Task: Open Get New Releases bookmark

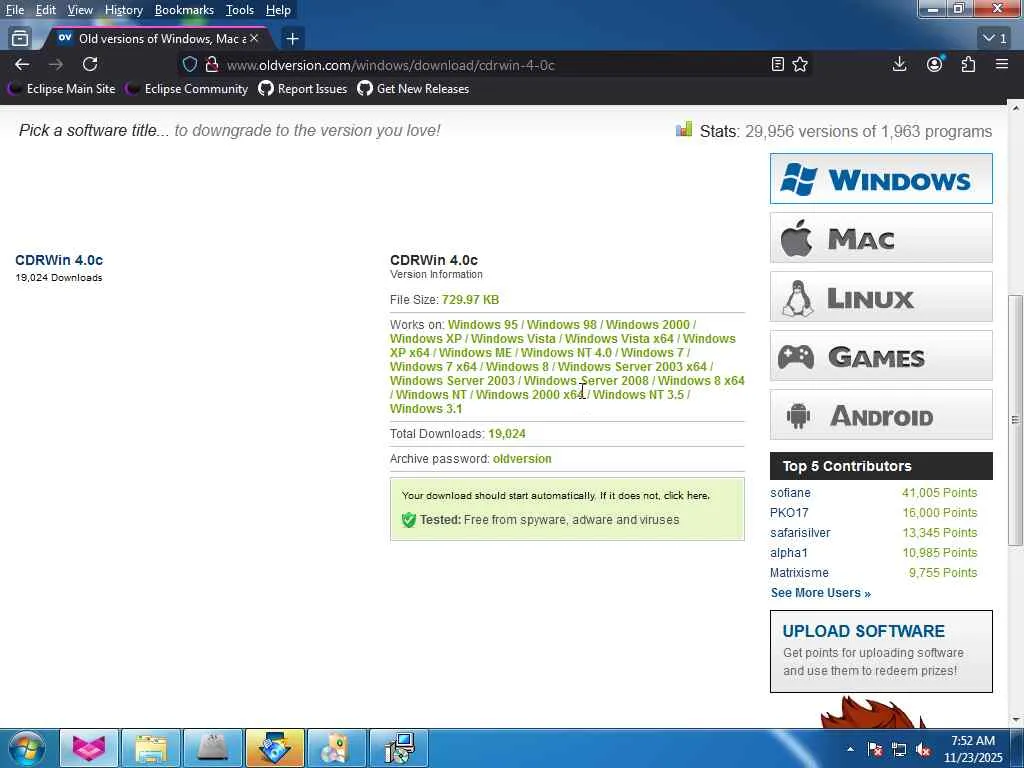Action: (413, 89)
